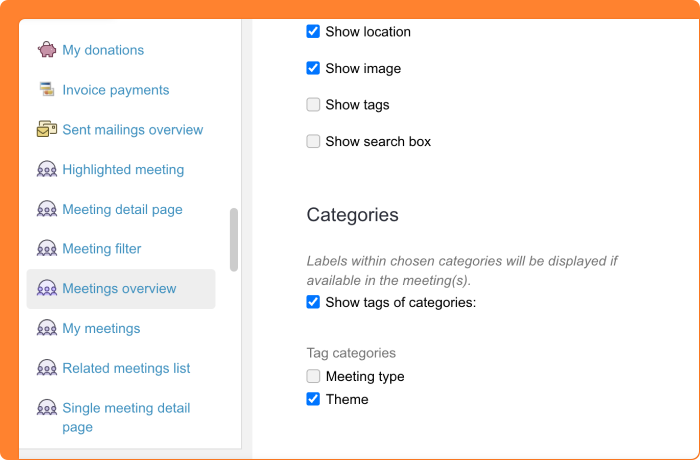This screenshot has width=700, height=460.
Task: Click the 'Labels within chosen categories' description text
Action: click(462, 271)
